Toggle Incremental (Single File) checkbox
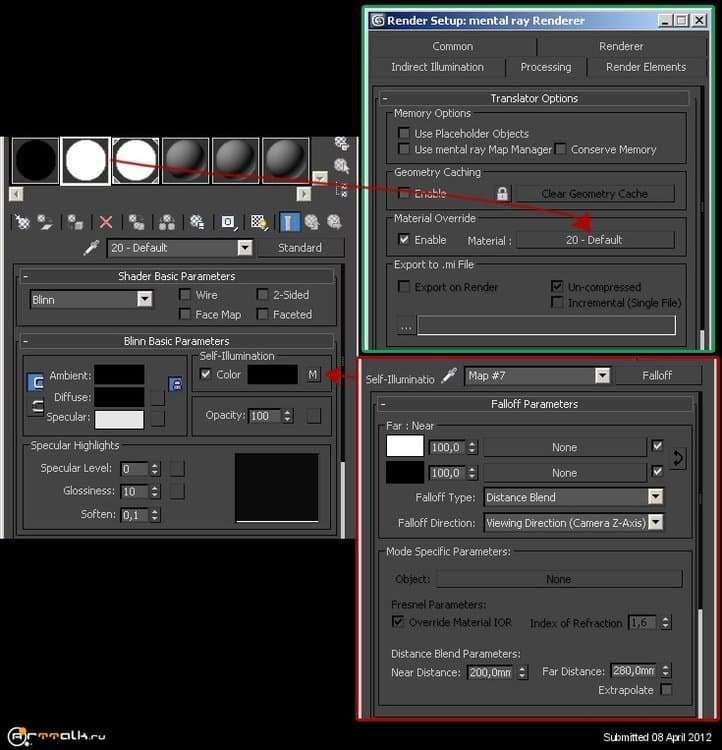The height and width of the screenshot is (750, 722). click(557, 302)
